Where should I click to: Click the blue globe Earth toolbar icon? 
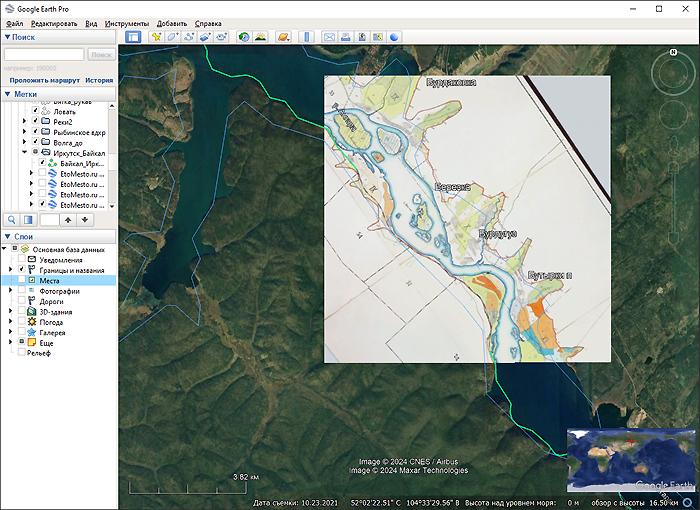point(394,37)
